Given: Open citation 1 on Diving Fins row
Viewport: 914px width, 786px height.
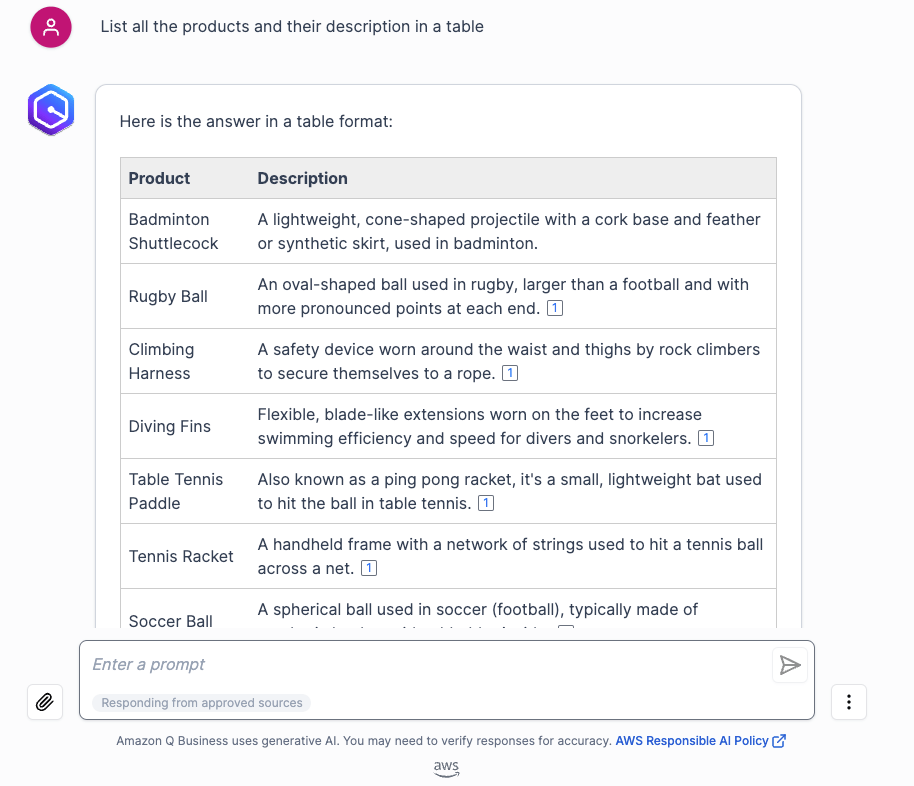Looking at the screenshot, I should tap(706, 438).
